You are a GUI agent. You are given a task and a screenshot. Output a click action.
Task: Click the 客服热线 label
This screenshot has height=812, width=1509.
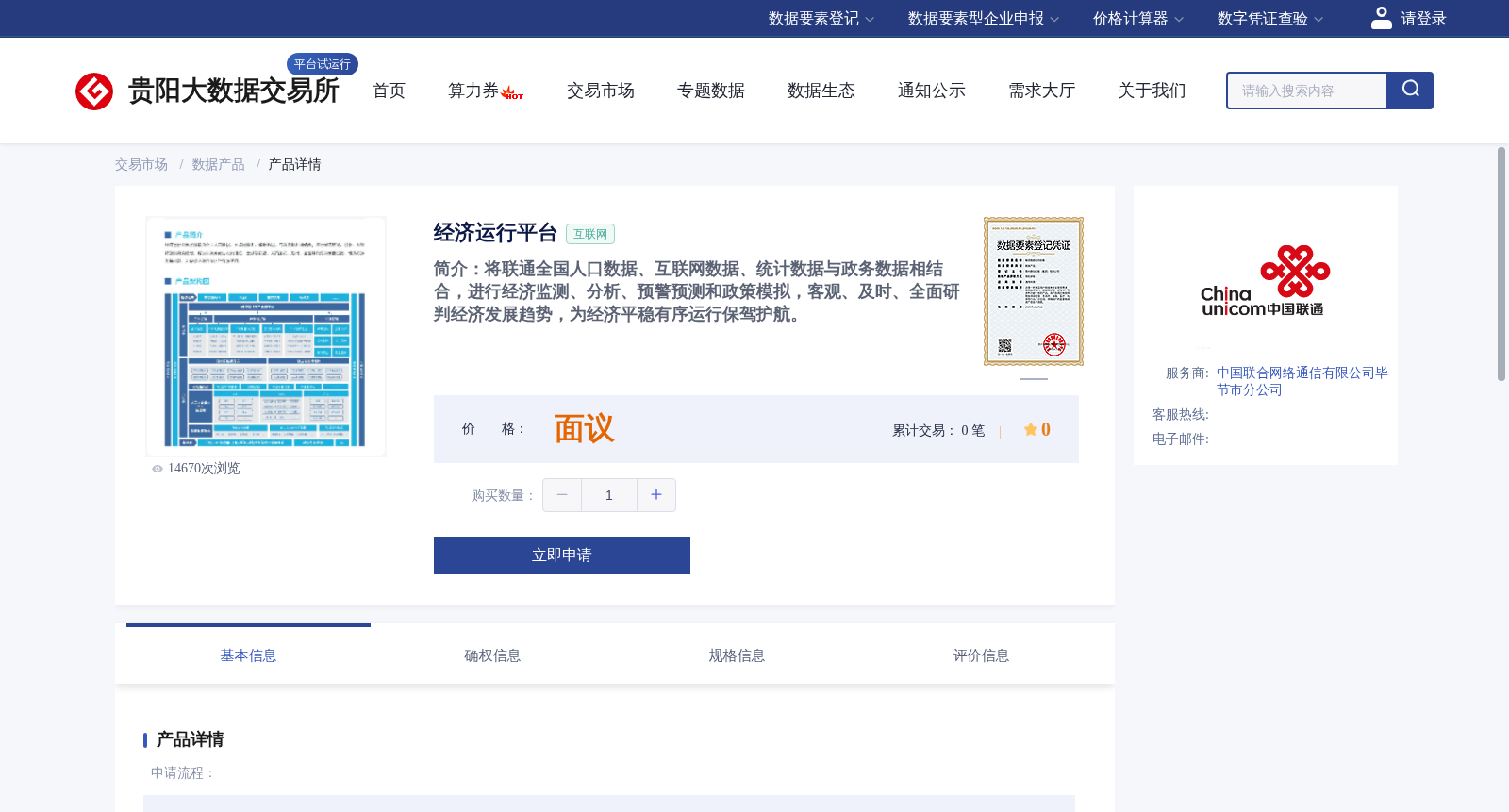point(1181,415)
